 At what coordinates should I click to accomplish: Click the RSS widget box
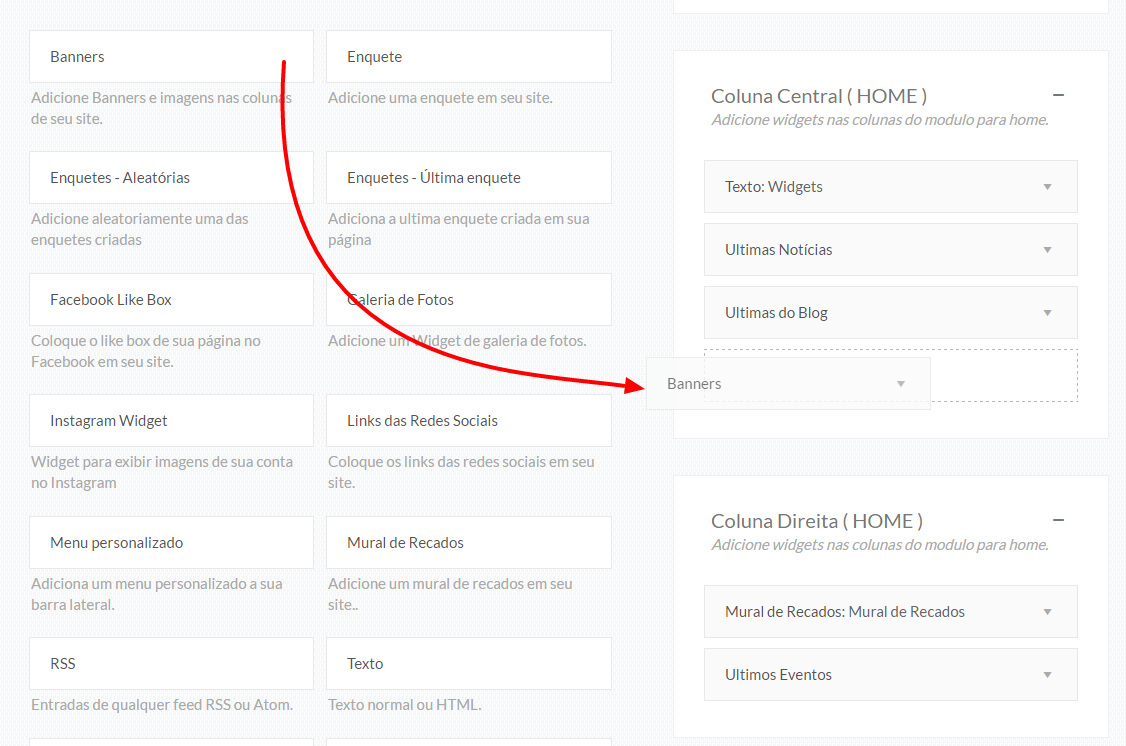pos(171,664)
